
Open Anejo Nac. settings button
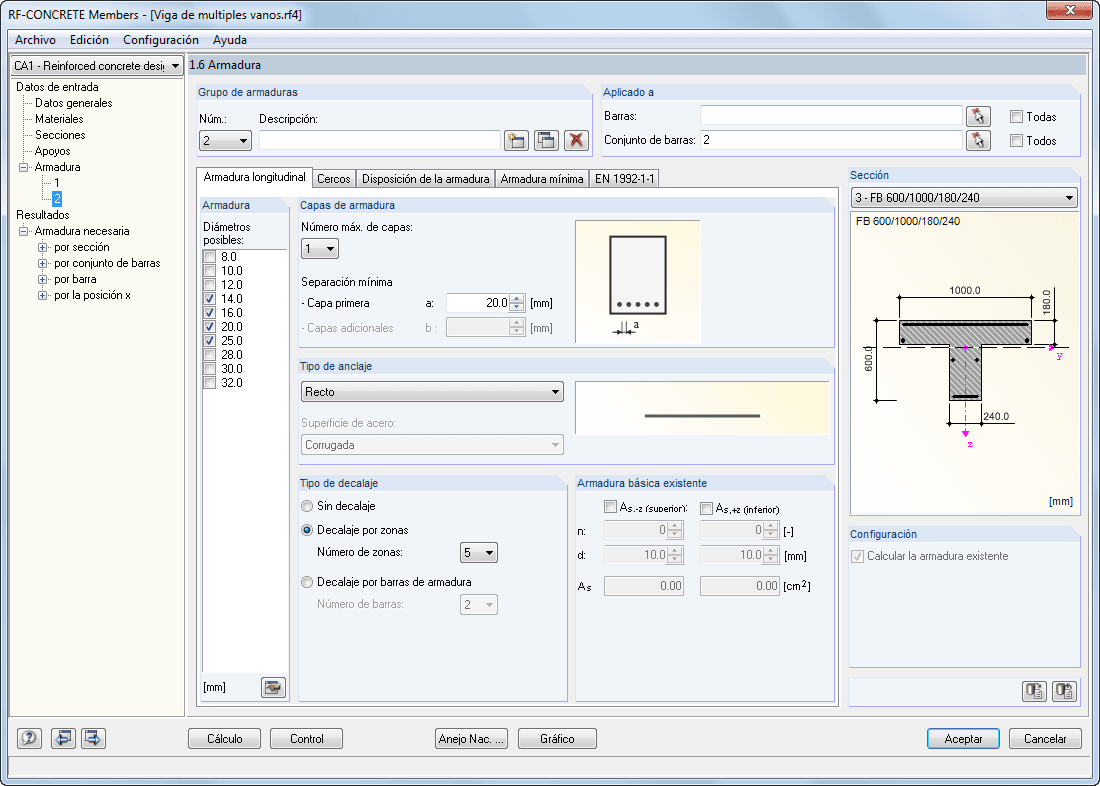pos(471,739)
